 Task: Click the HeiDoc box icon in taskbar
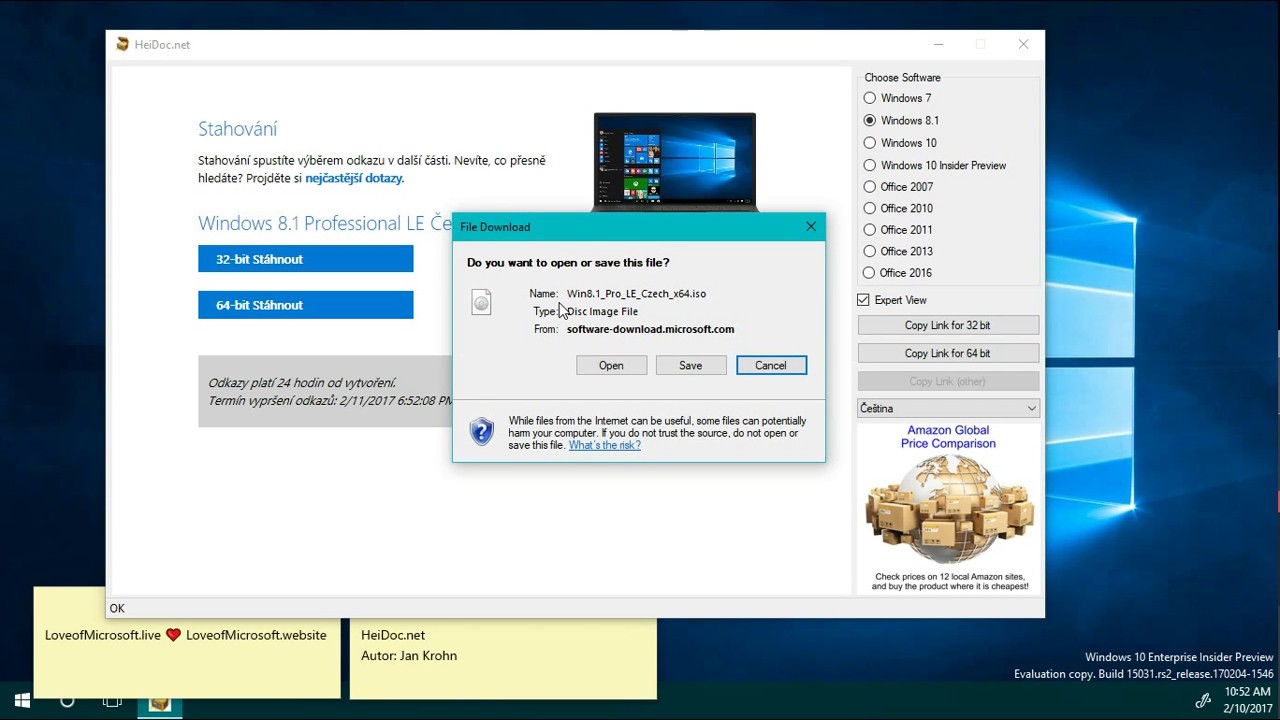coord(160,702)
